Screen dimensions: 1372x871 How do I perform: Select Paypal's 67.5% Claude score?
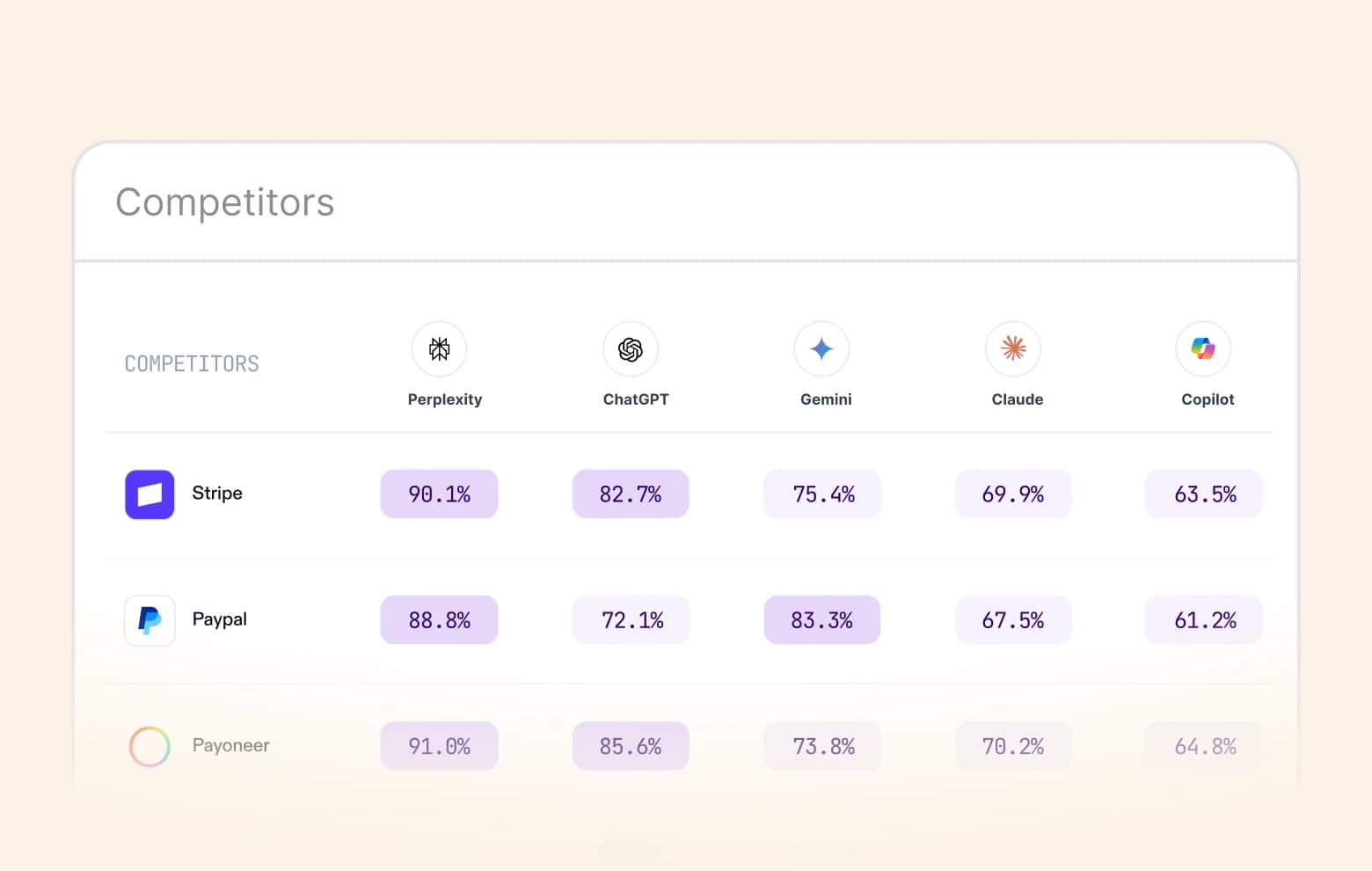(1013, 620)
